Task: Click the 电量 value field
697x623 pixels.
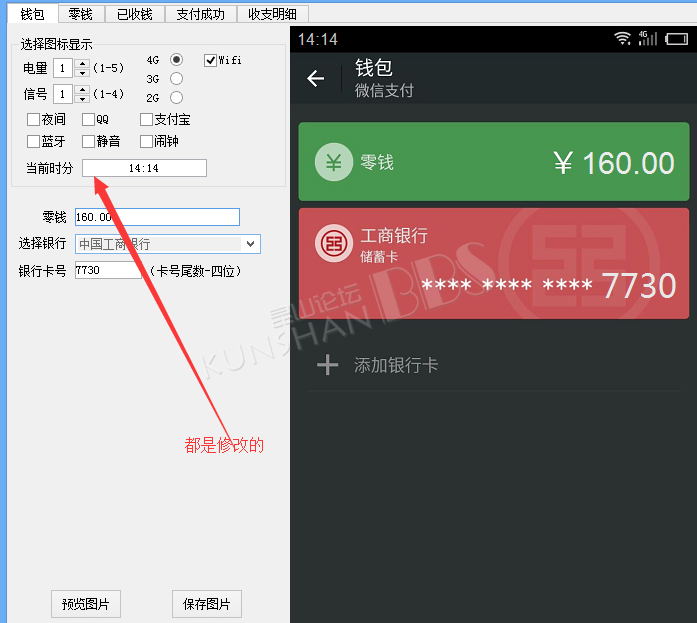Action: click(x=63, y=68)
